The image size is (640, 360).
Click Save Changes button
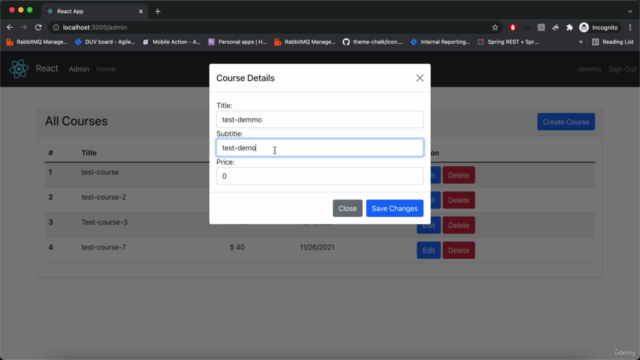pyautogui.click(x=394, y=209)
